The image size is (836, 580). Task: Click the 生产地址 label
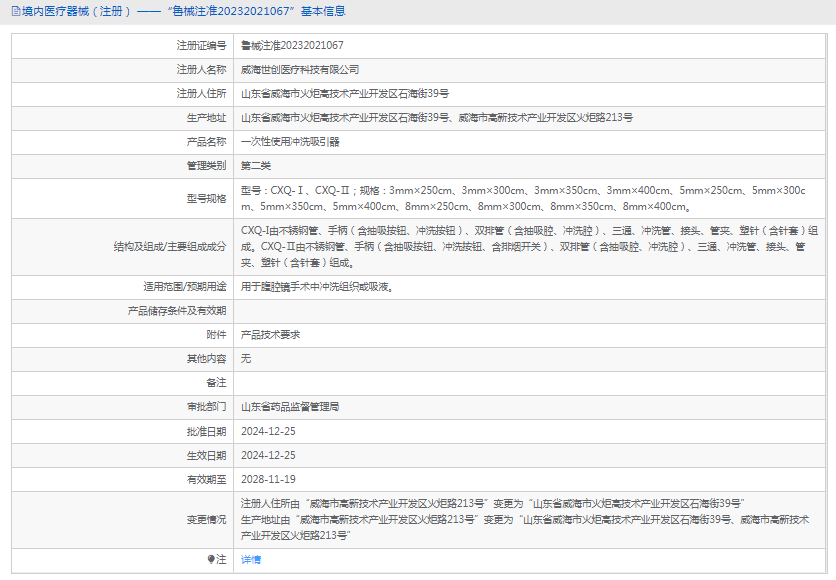[x=206, y=117]
